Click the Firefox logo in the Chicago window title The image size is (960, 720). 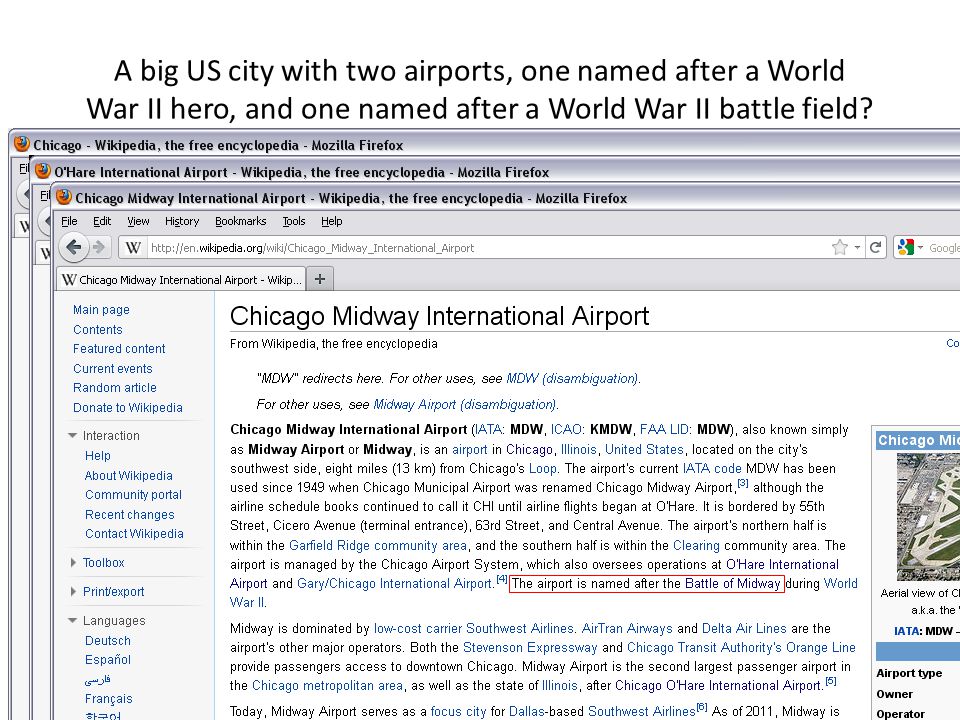coord(21,144)
